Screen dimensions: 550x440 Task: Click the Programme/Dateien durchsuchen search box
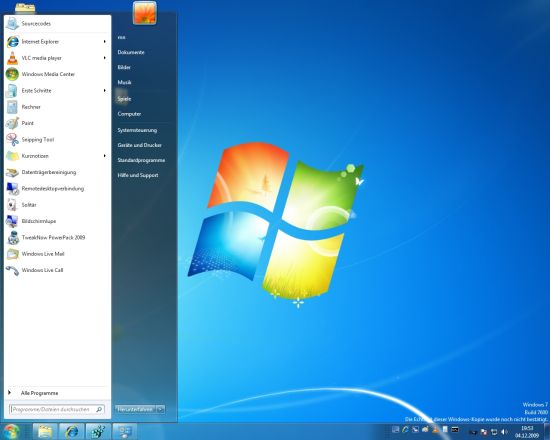pyautogui.click(x=56, y=409)
